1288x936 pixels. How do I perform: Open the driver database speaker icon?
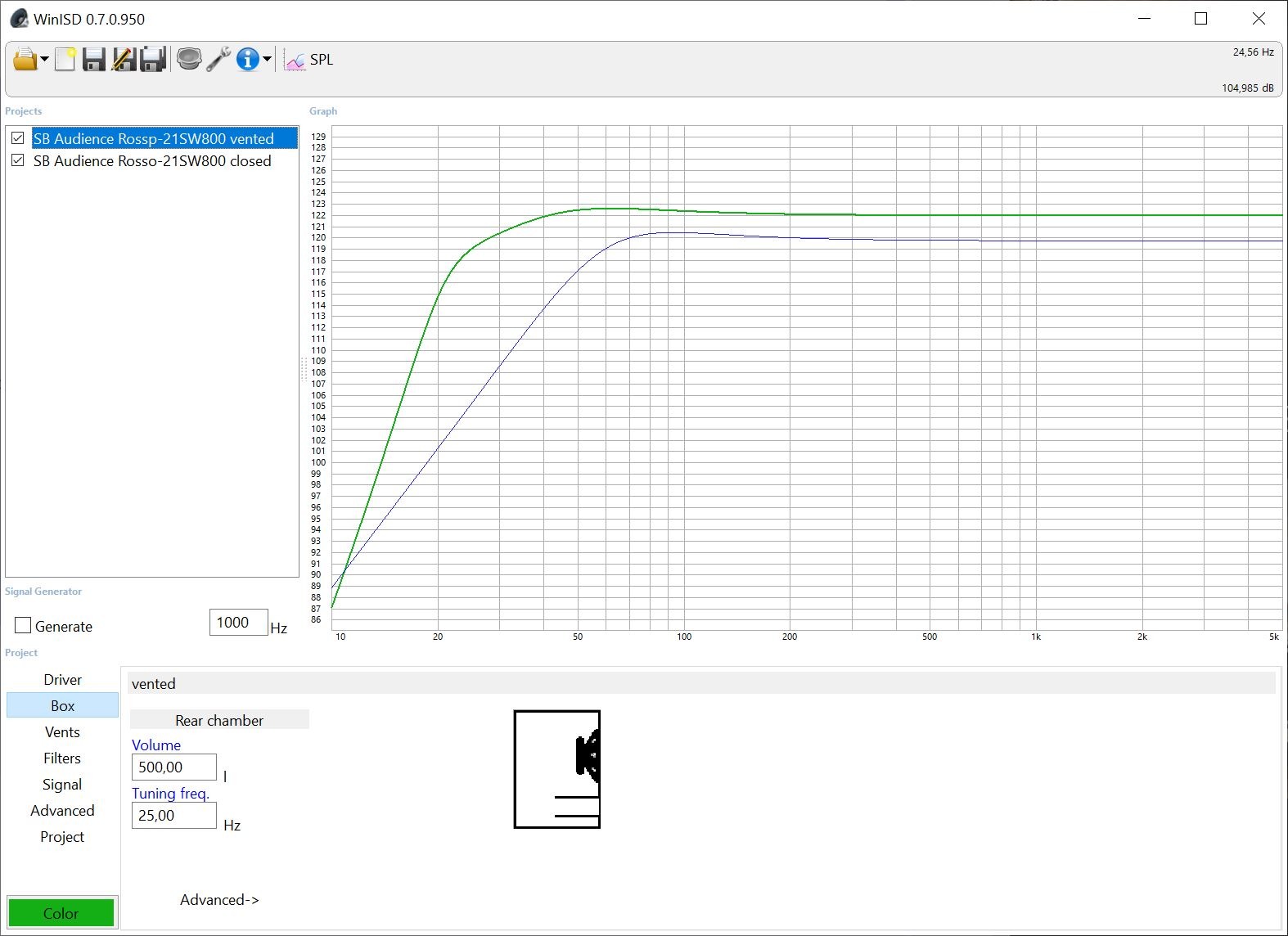coord(189,59)
